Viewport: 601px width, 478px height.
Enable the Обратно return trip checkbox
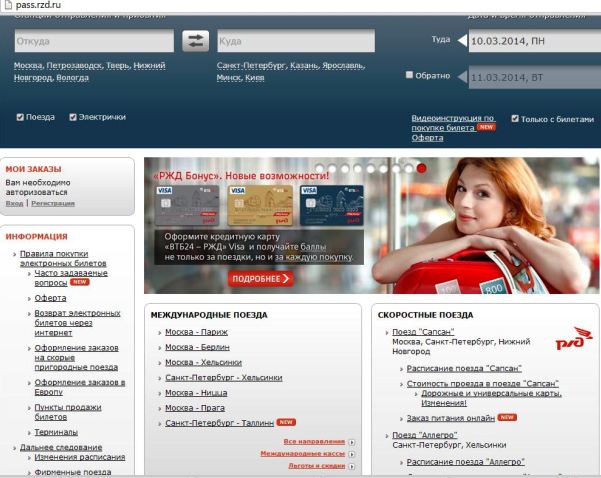[x=410, y=75]
